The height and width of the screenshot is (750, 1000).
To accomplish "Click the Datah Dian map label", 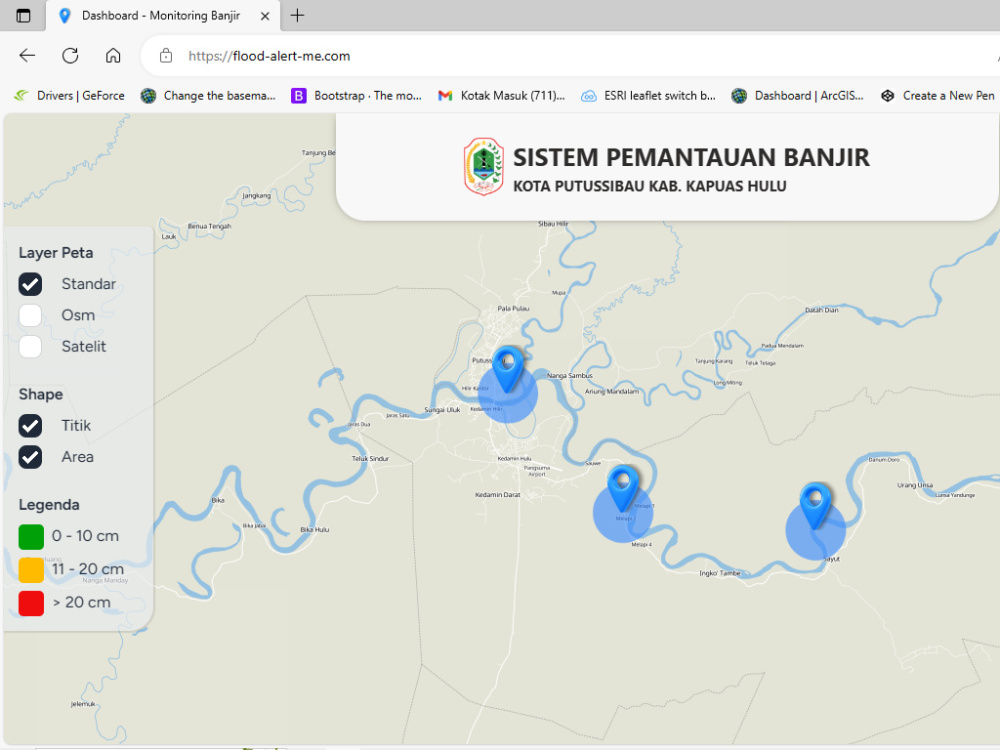I will [821, 310].
